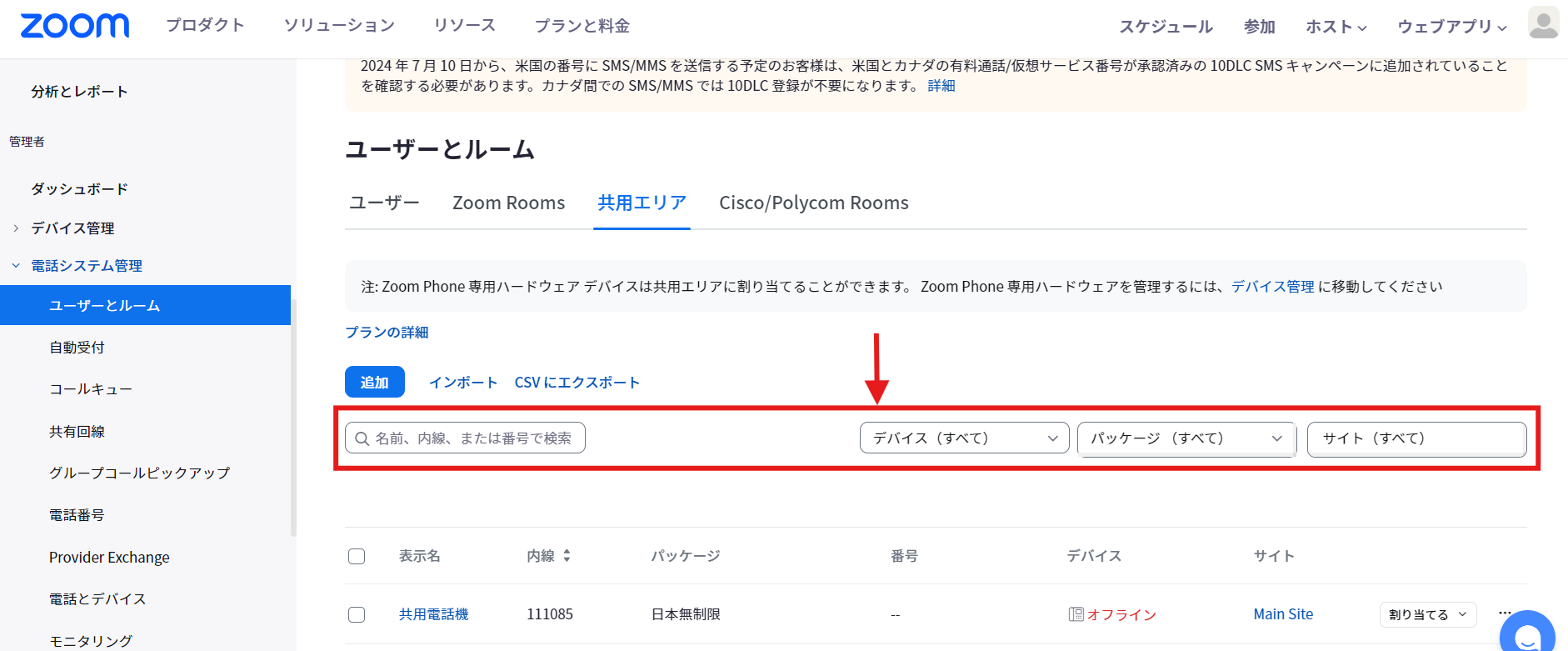Click offline device icon in 共用電話機 row
Image resolution: width=1568 pixels, height=651 pixels.
pyautogui.click(x=1076, y=614)
